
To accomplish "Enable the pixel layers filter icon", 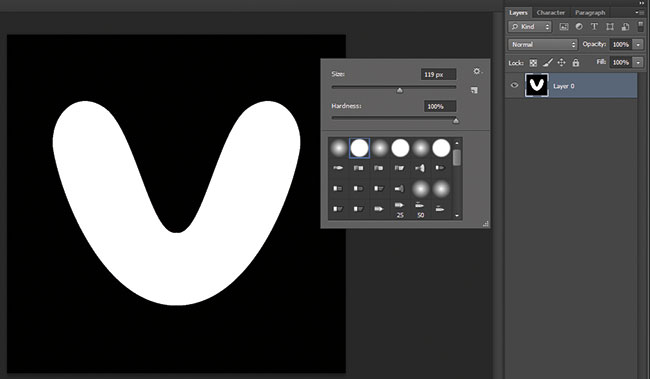I will (564, 27).
